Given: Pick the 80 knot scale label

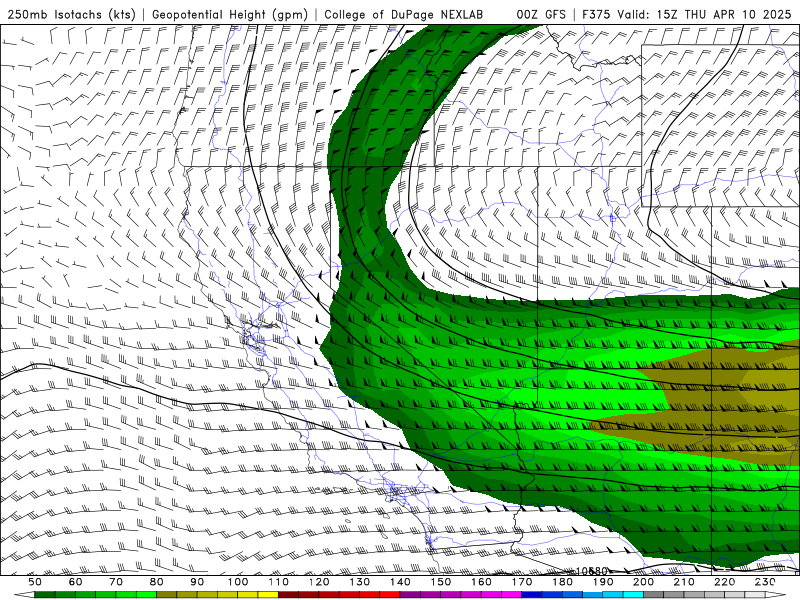Looking at the screenshot, I should (x=157, y=582).
